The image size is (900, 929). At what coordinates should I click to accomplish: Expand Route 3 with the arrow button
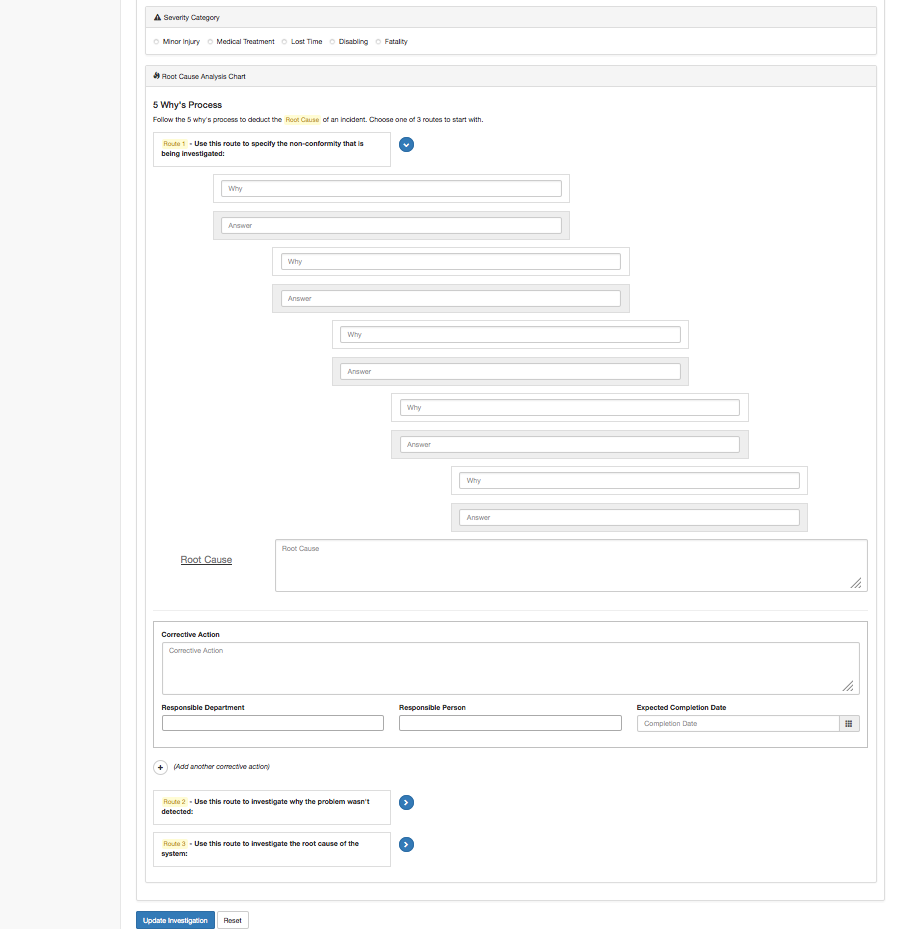[x=406, y=844]
